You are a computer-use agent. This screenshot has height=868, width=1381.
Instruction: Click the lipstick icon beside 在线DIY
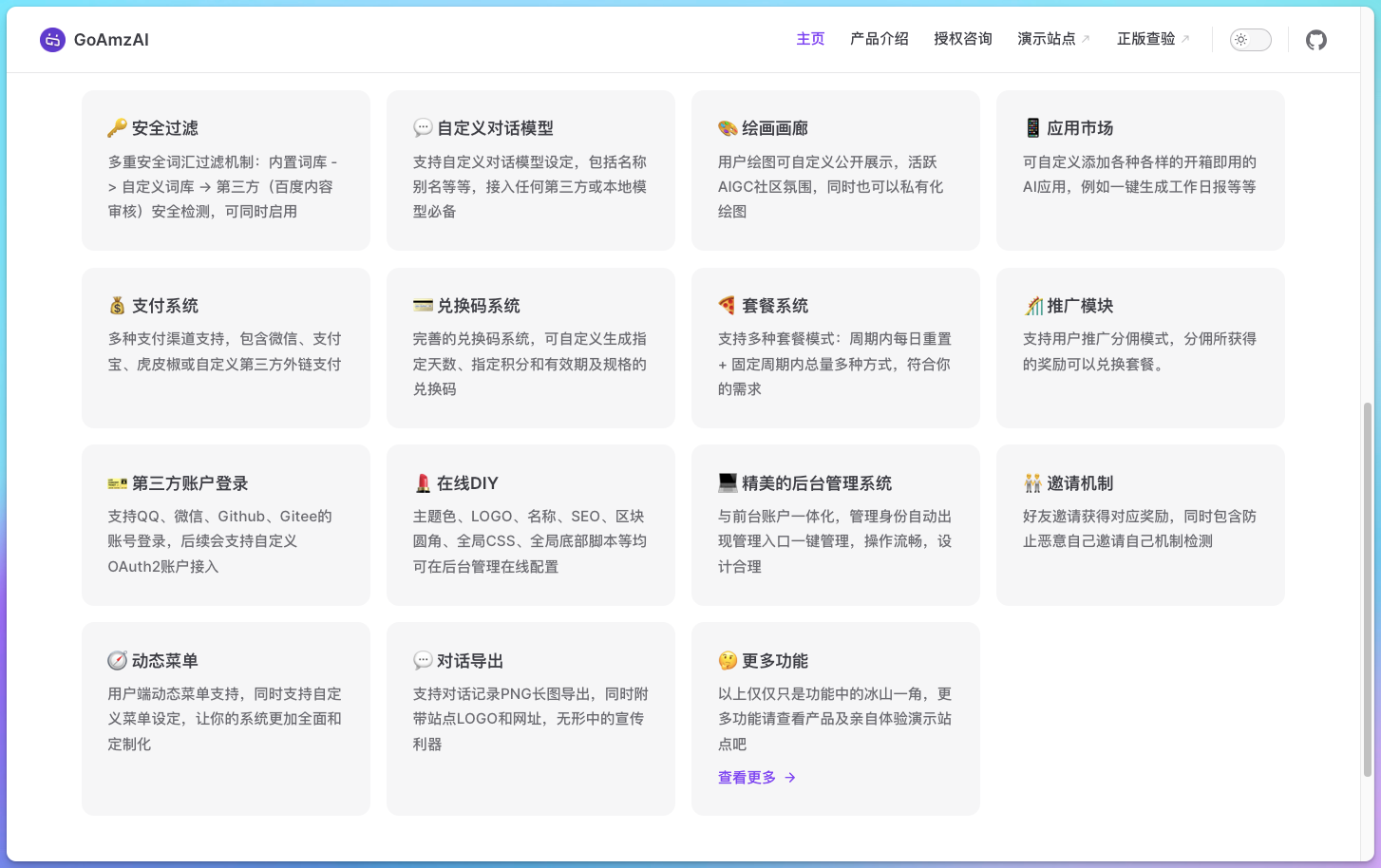pos(423,483)
